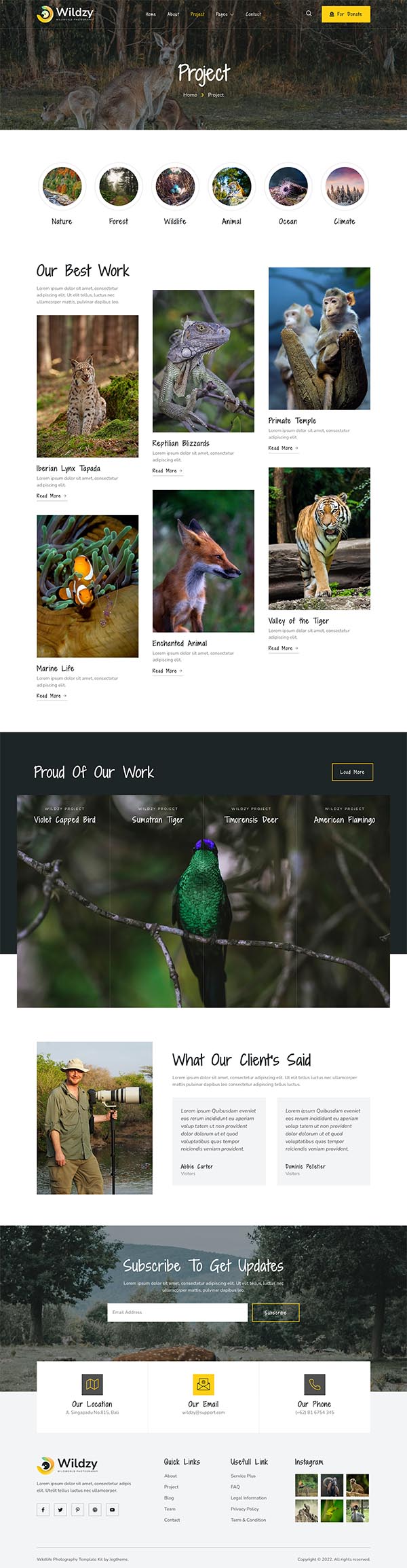Select the Sumatran Tiger project tab

pos(157,820)
